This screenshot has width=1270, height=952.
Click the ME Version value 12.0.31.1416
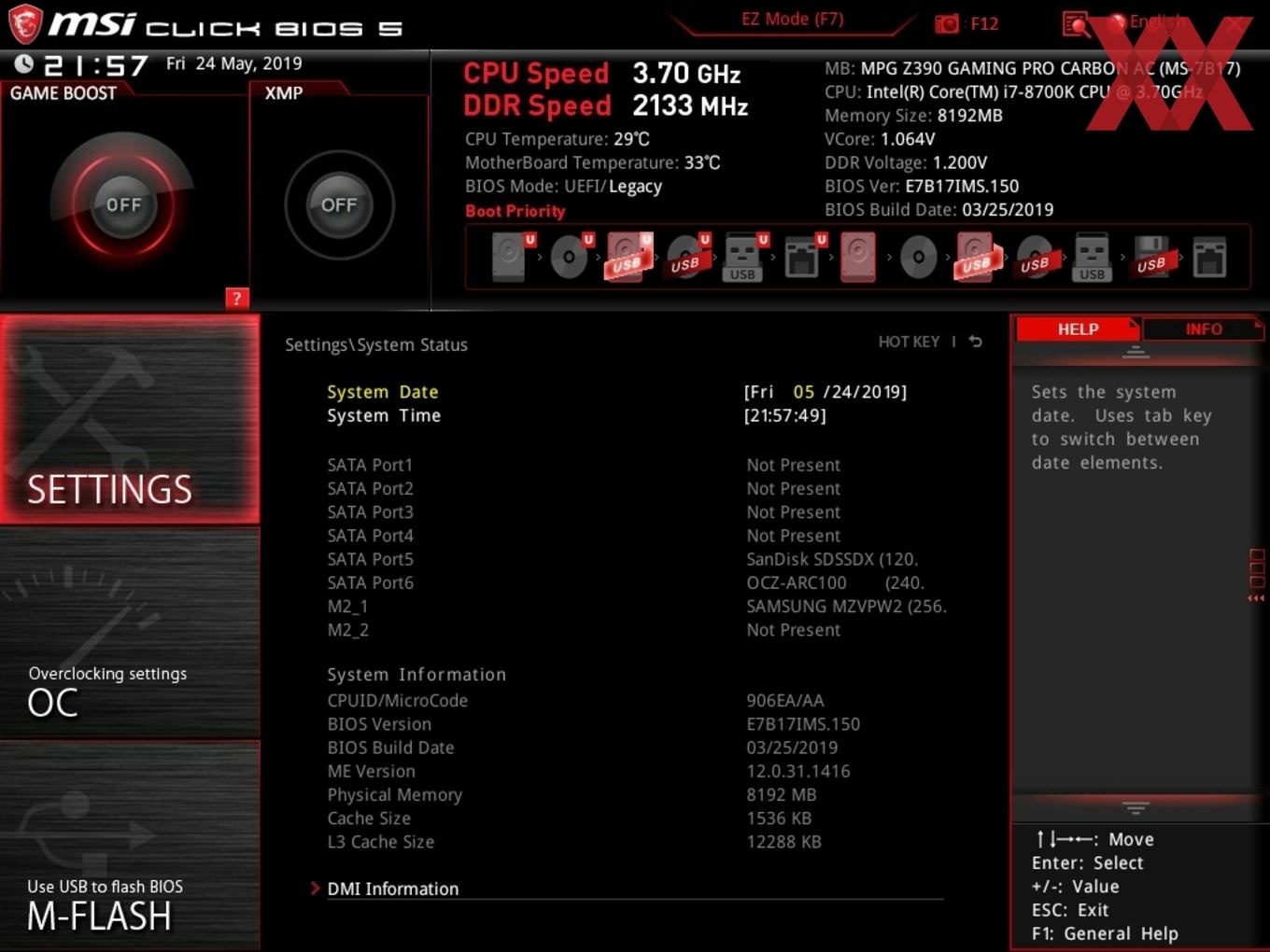[x=798, y=771]
